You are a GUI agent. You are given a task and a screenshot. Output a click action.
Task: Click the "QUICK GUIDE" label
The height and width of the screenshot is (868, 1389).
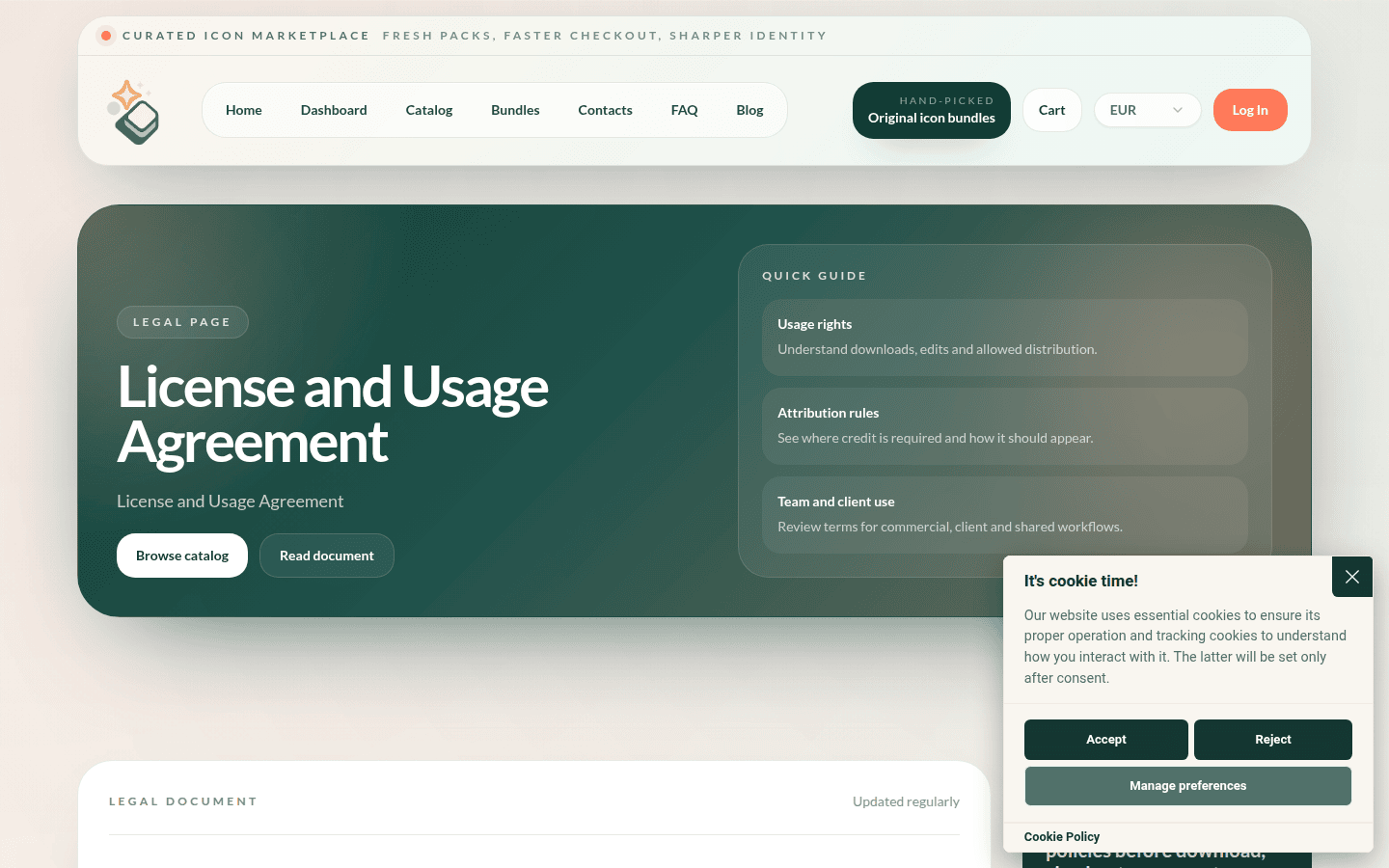pyautogui.click(x=814, y=276)
